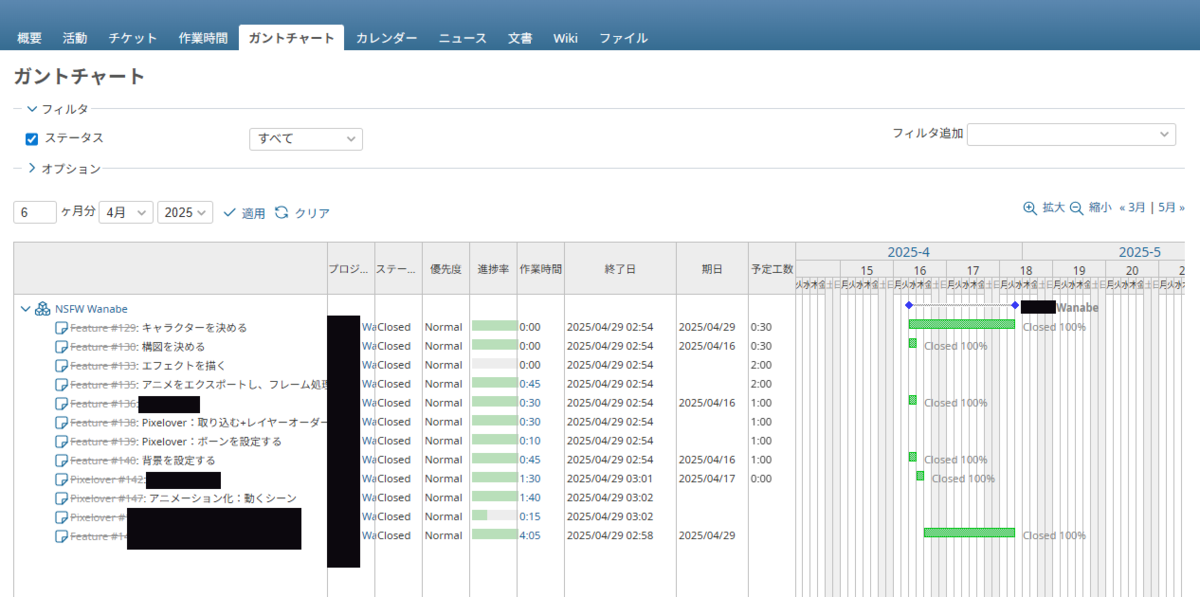The width and height of the screenshot is (1200, 597).
Task: Click the issue icon for Feature #129
Action: pyautogui.click(x=61, y=327)
